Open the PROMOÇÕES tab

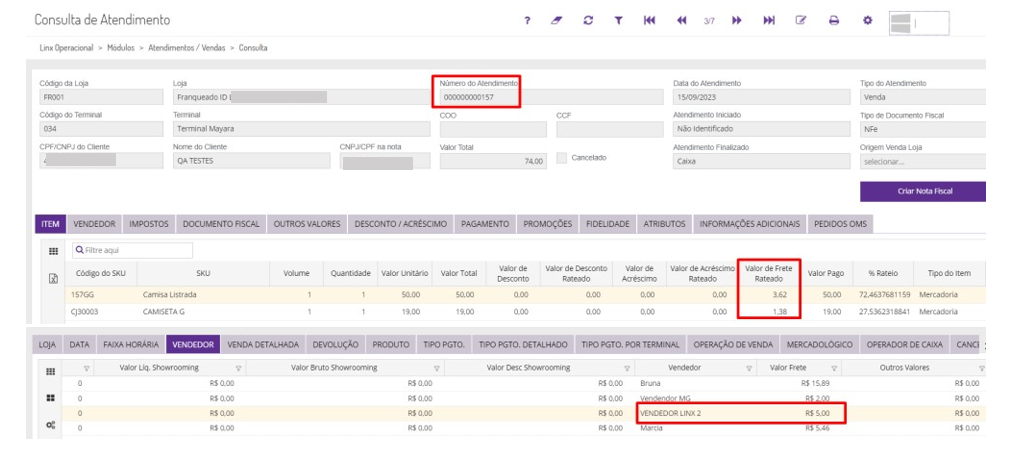point(547,224)
